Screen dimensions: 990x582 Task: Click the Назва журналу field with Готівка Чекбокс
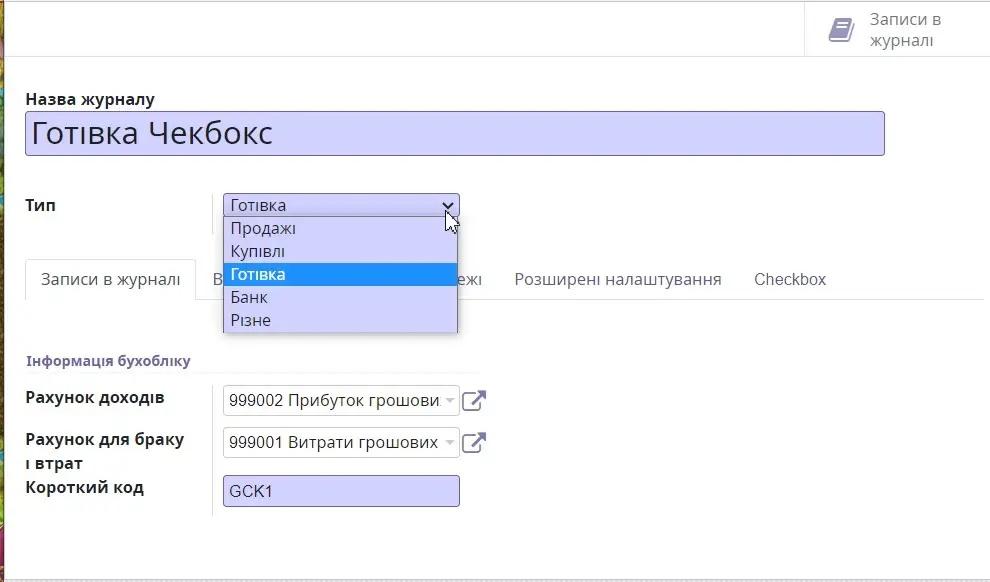[454, 133]
